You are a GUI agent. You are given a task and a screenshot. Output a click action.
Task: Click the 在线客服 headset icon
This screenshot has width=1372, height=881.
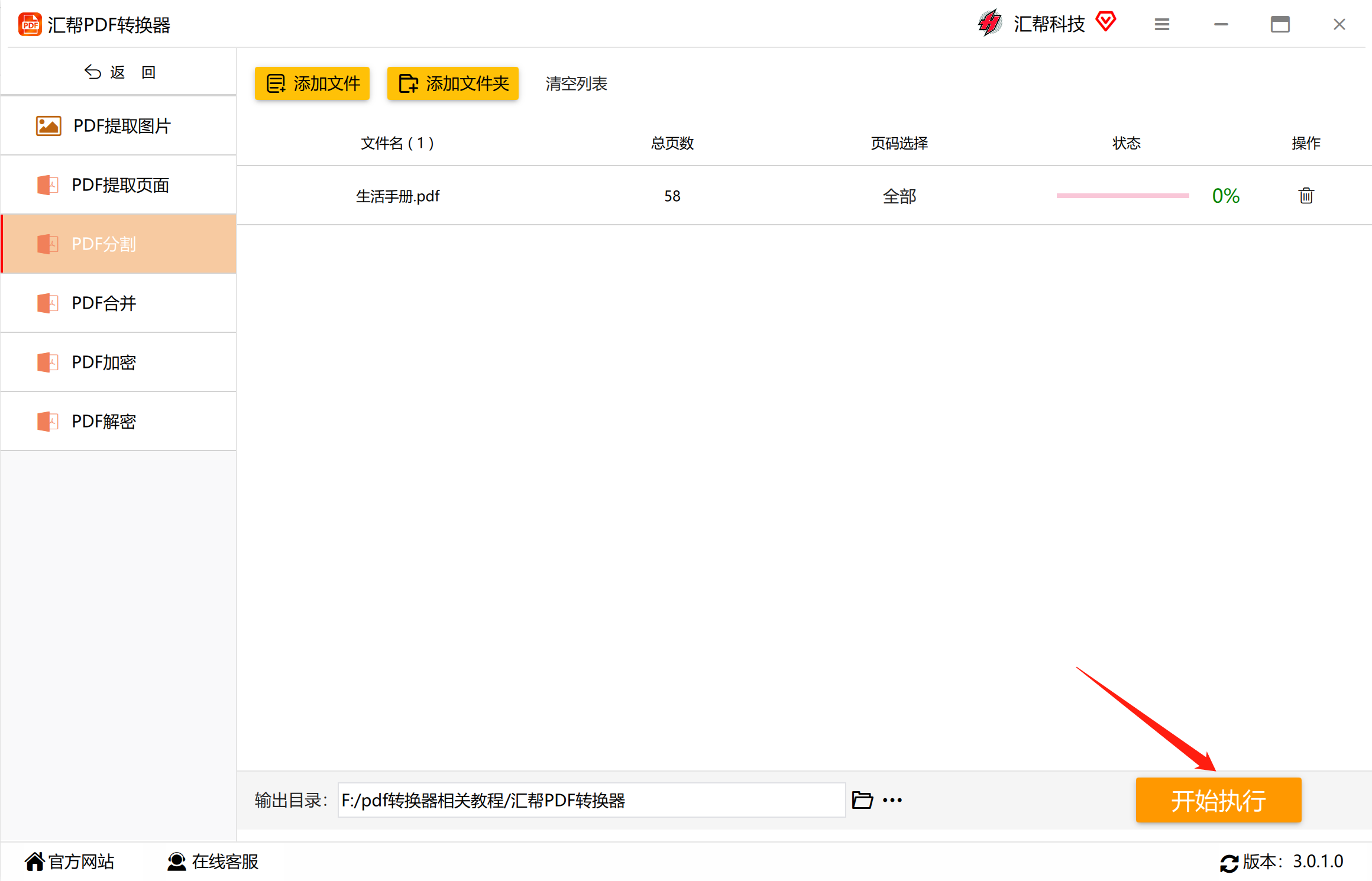tap(176, 861)
